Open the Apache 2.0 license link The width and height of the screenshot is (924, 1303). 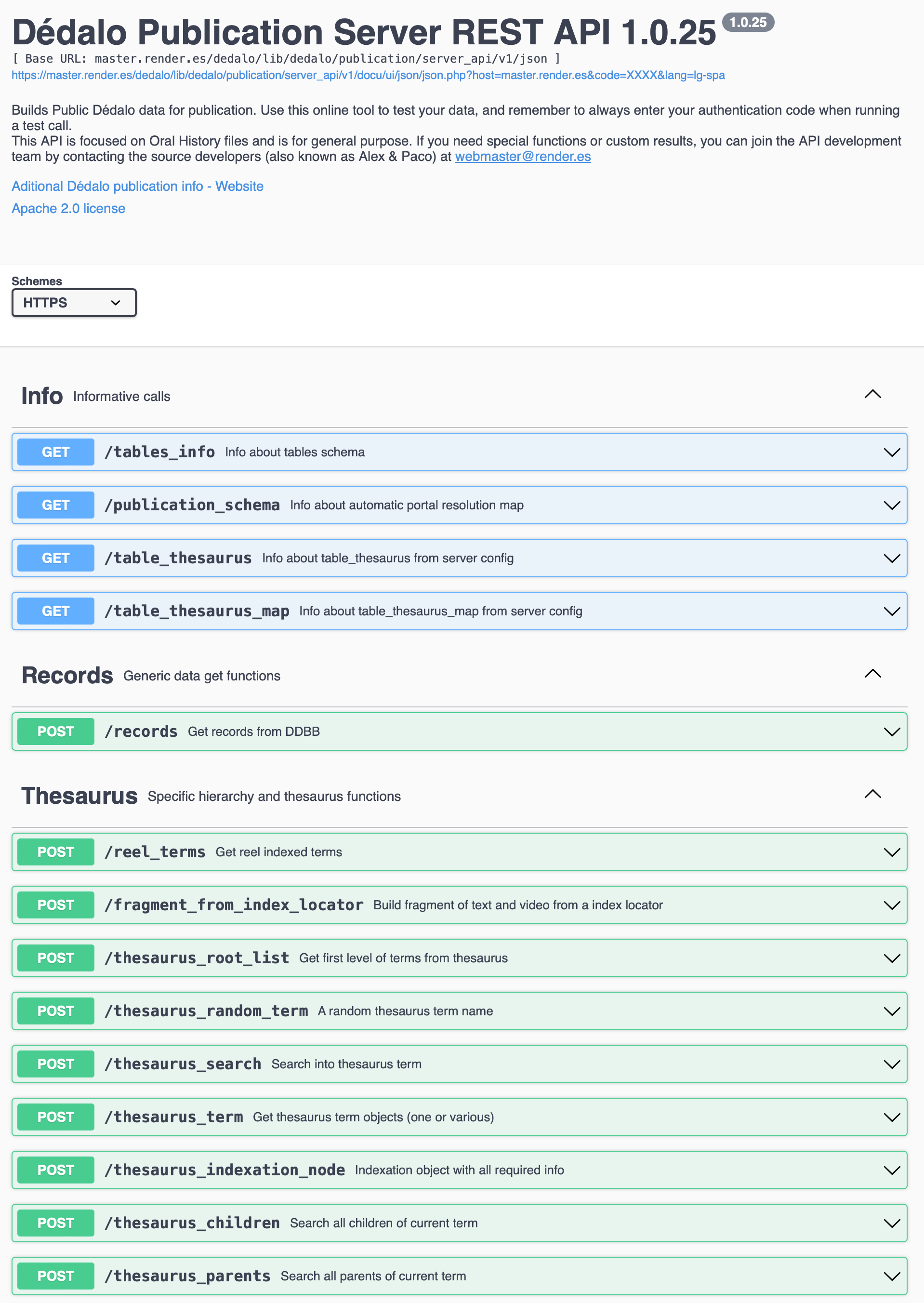coord(68,208)
